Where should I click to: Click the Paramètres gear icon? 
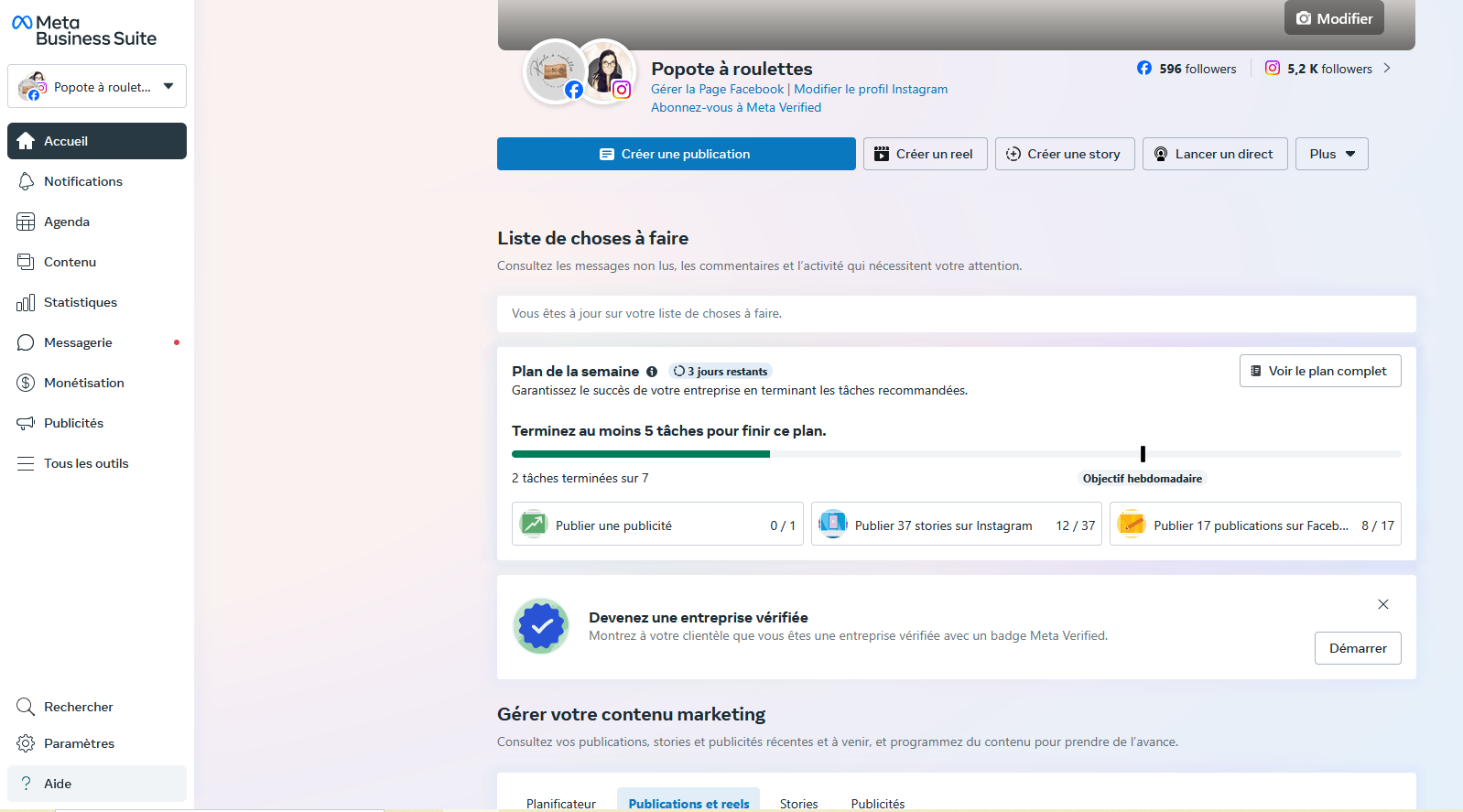pyautogui.click(x=26, y=743)
